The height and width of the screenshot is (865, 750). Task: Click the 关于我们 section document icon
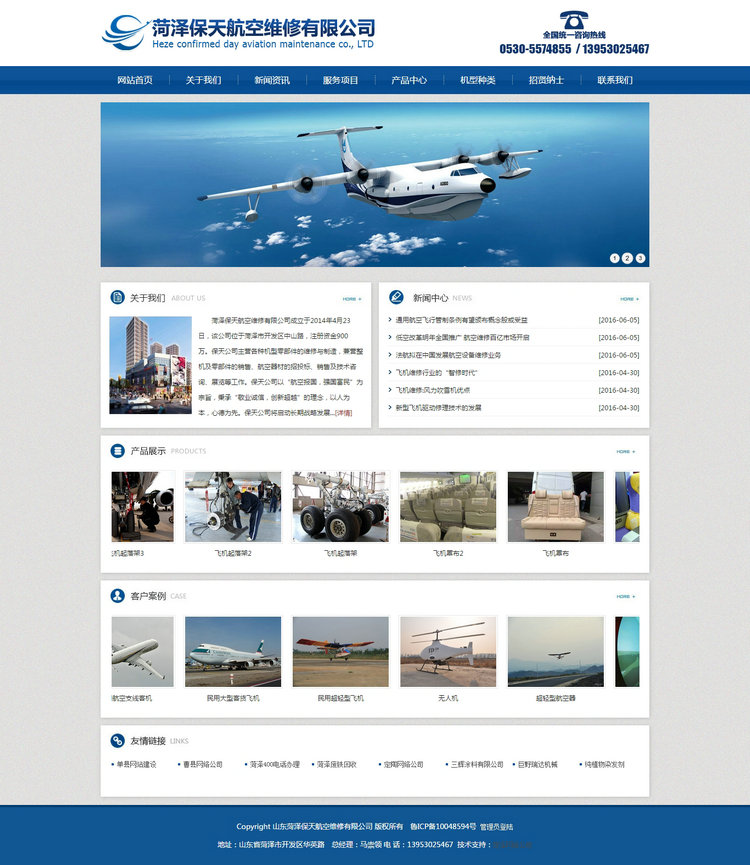click(x=117, y=297)
